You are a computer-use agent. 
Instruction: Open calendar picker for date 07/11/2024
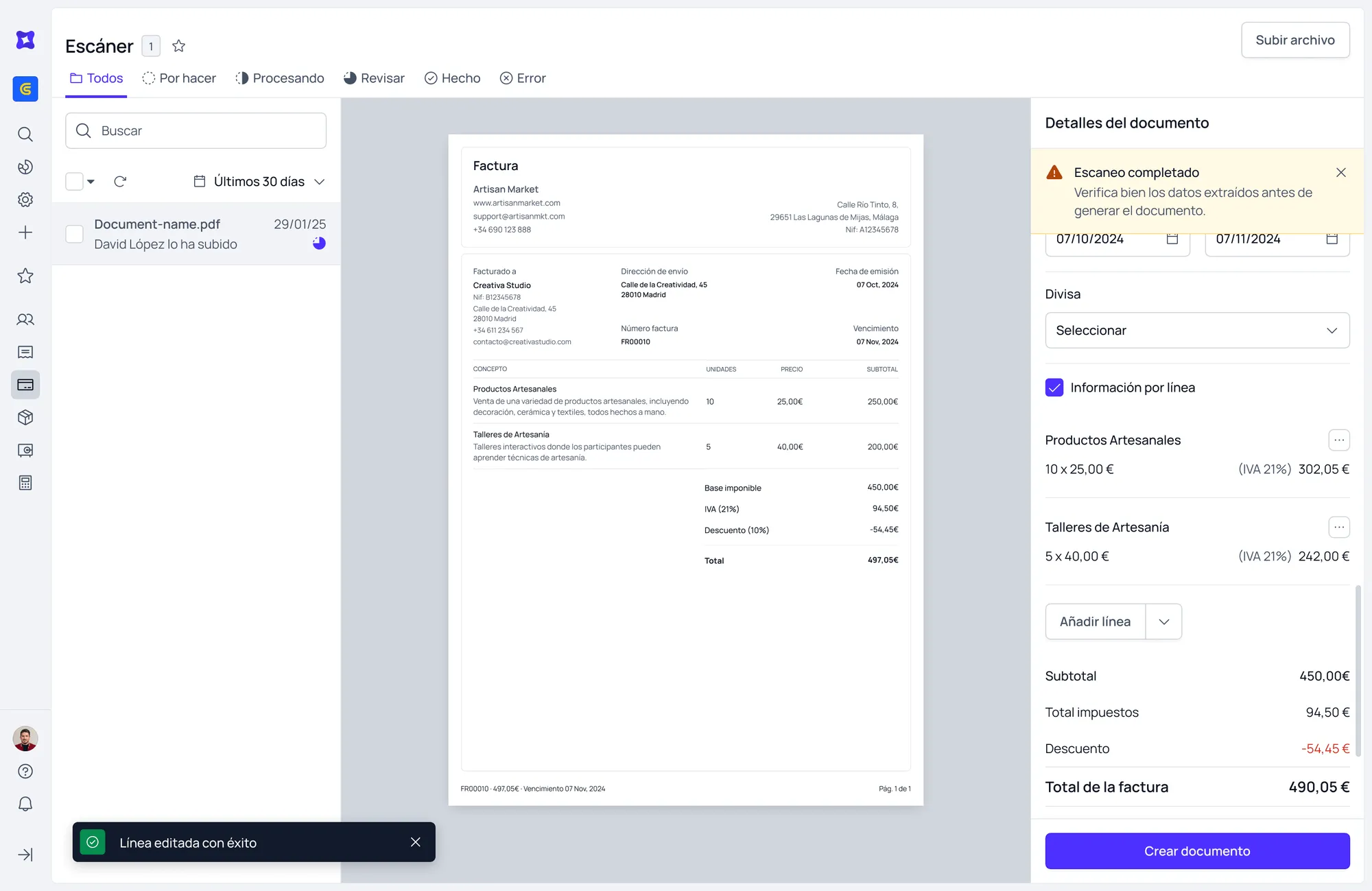(x=1332, y=239)
